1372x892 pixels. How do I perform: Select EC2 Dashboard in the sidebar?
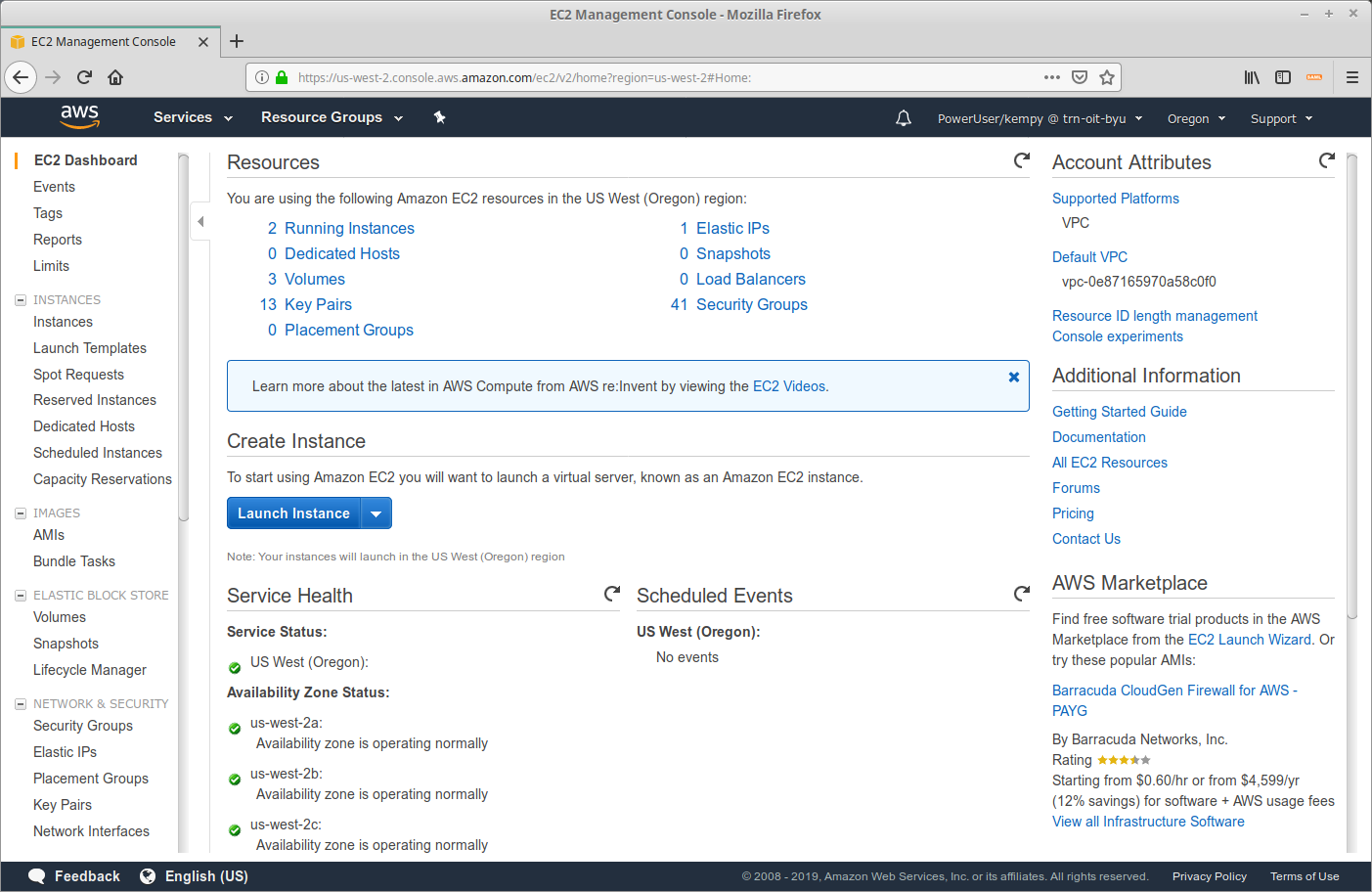(86, 160)
